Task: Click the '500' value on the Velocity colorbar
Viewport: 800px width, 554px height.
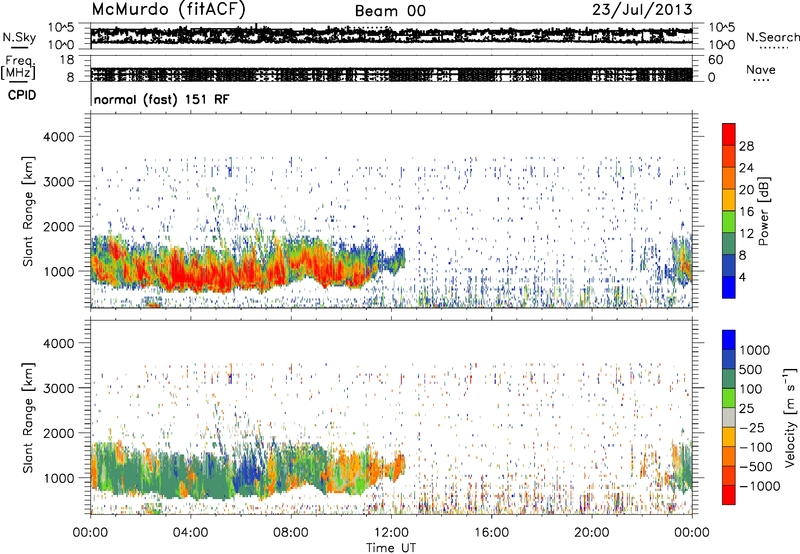Action: coord(750,369)
